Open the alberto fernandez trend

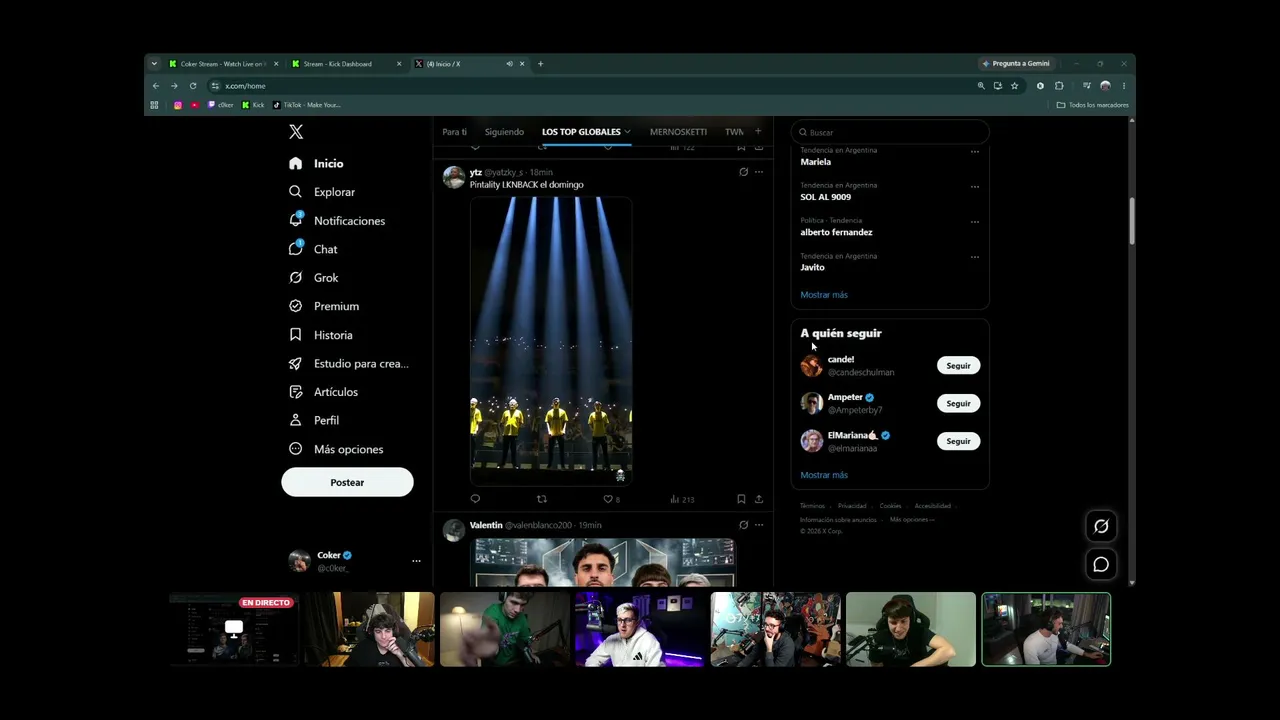click(836, 232)
